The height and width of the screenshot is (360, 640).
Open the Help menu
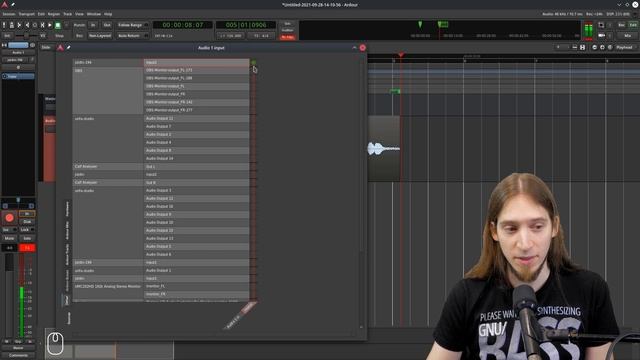tap(108, 14)
